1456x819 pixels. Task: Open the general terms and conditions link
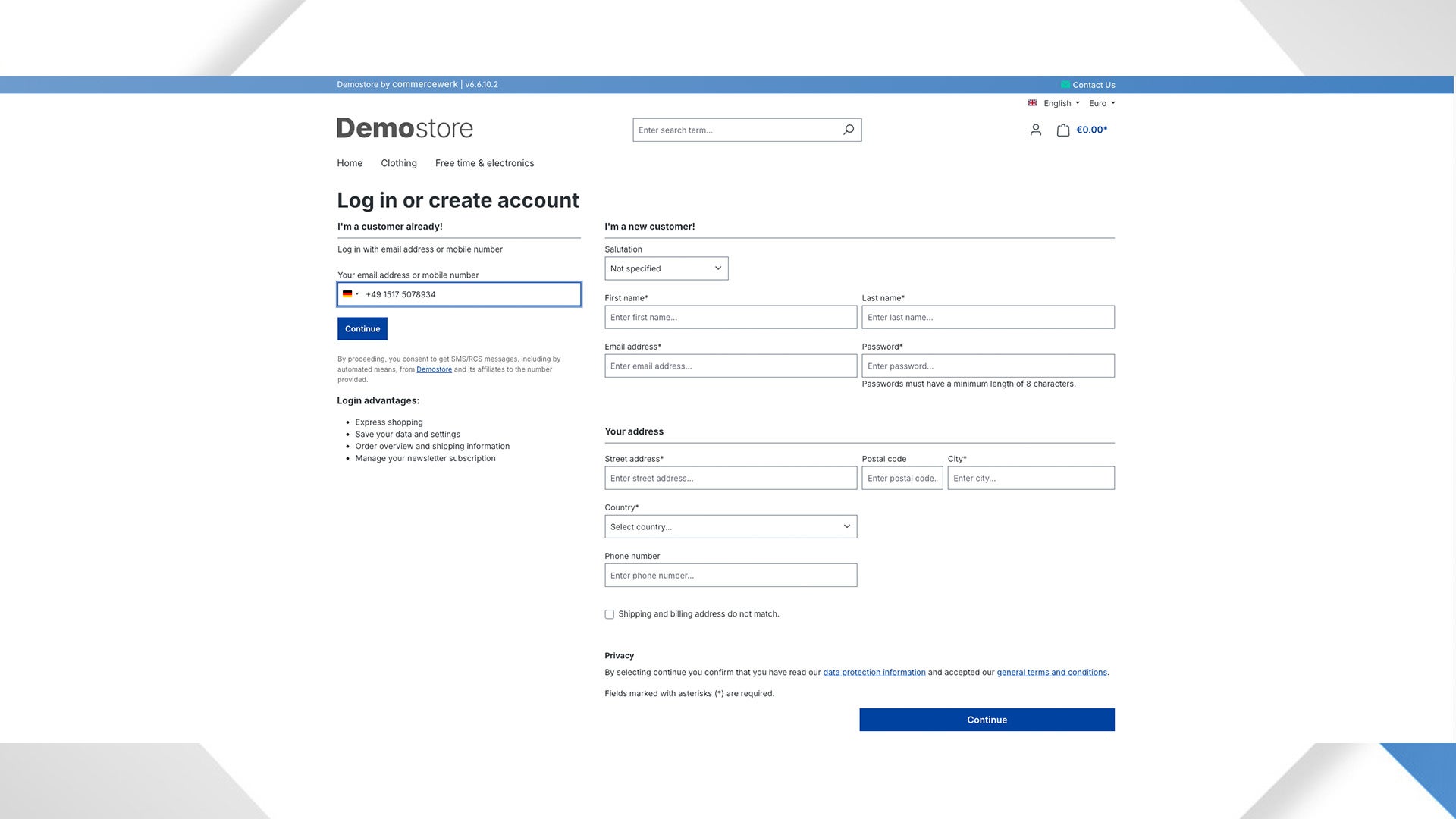click(1052, 673)
